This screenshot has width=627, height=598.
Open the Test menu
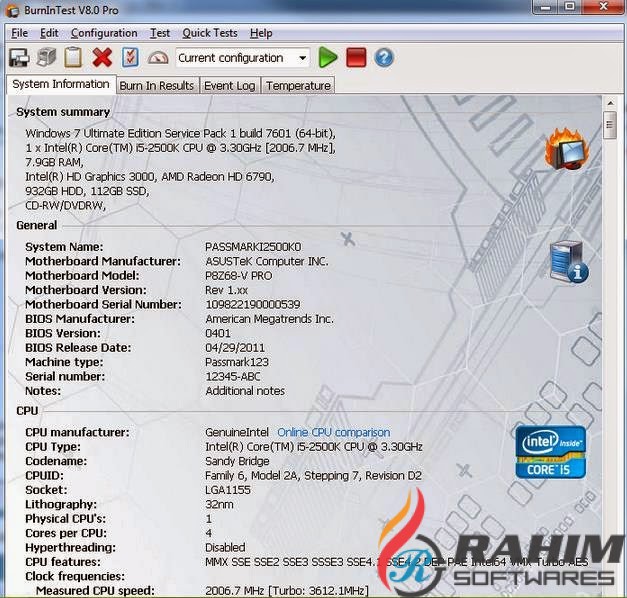(x=160, y=33)
